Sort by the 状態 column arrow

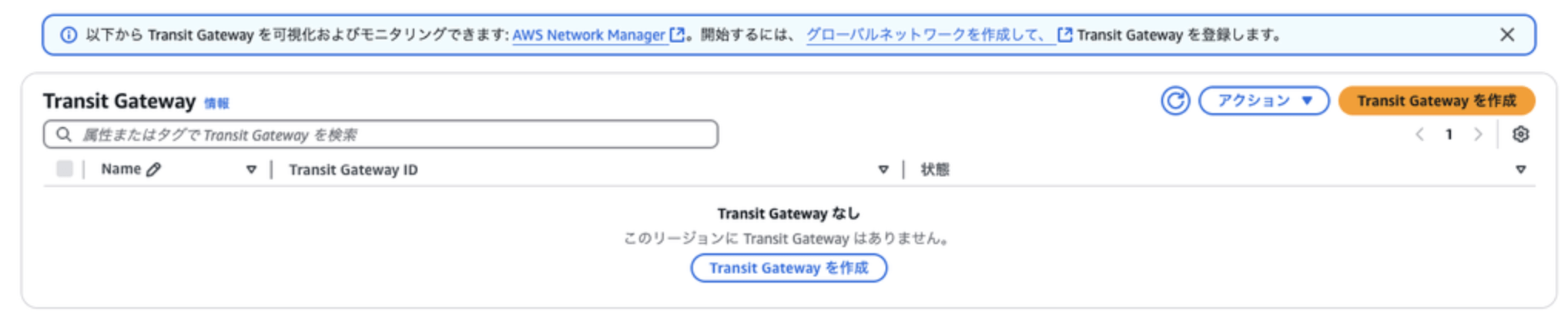[x=1520, y=169]
